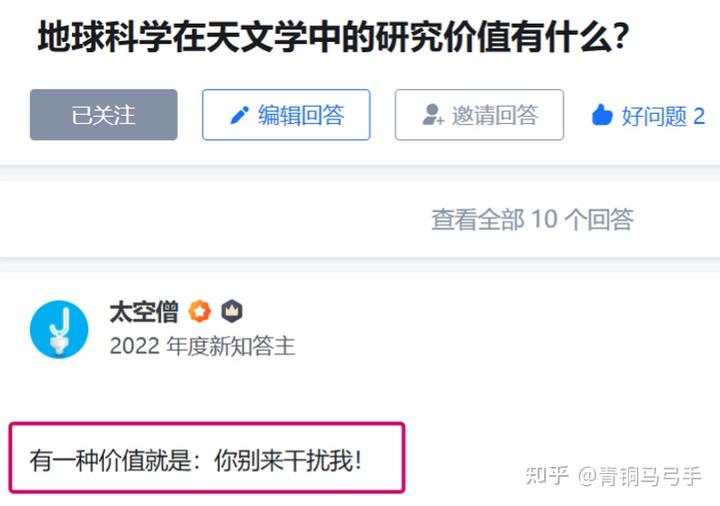This screenshot has height=506, width=720.
Task: Click the person-plus icon in 邀请回答
Action: (x=433, y=115)
